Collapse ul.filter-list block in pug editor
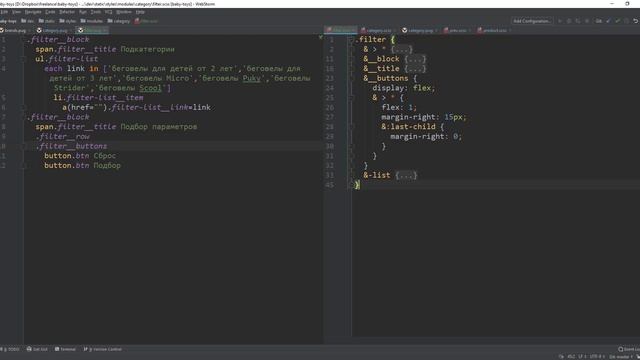This screenshot has width=640, height=360. pos(24,59)
